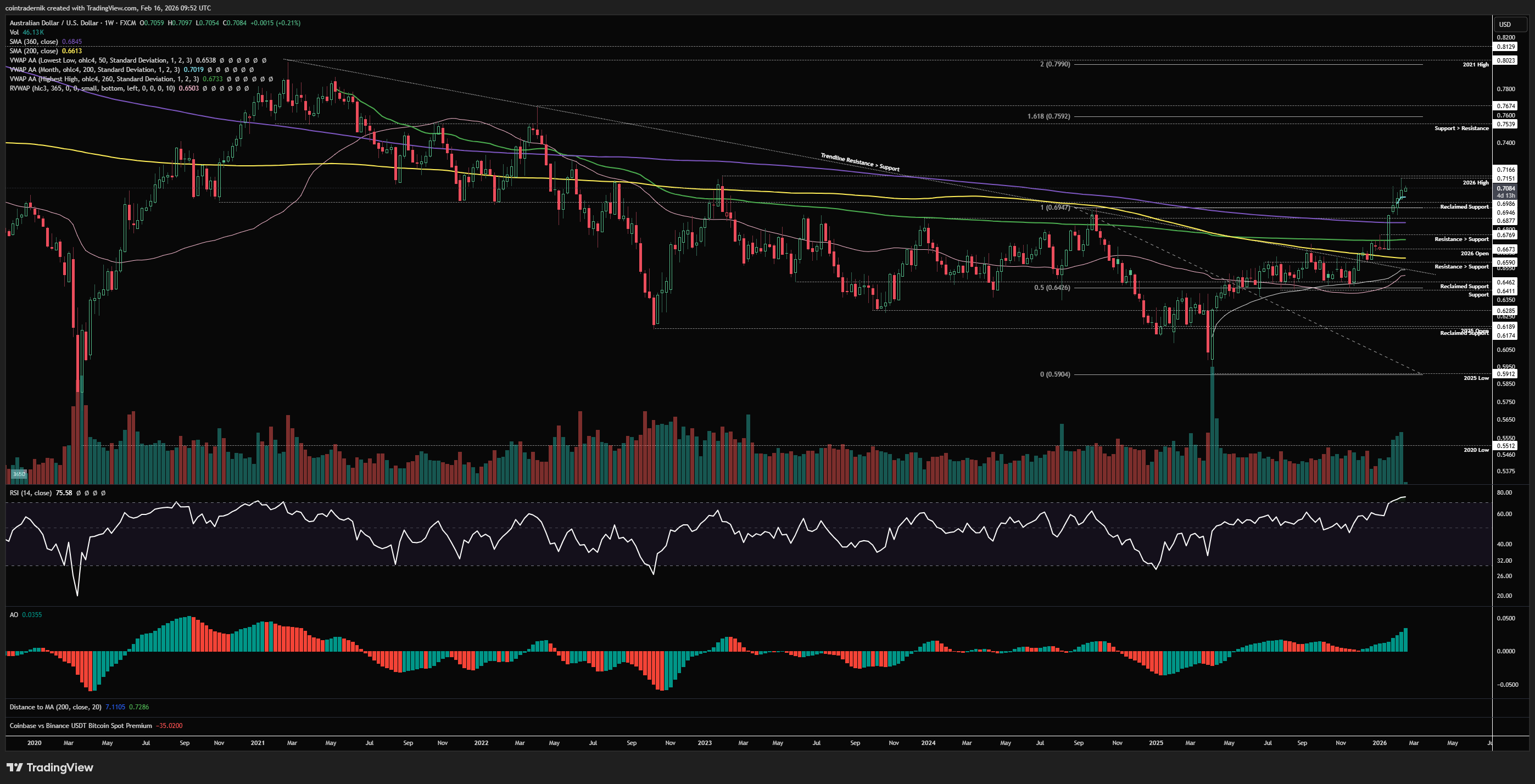Click the TradingView logo in bottom-left corner

50,768
